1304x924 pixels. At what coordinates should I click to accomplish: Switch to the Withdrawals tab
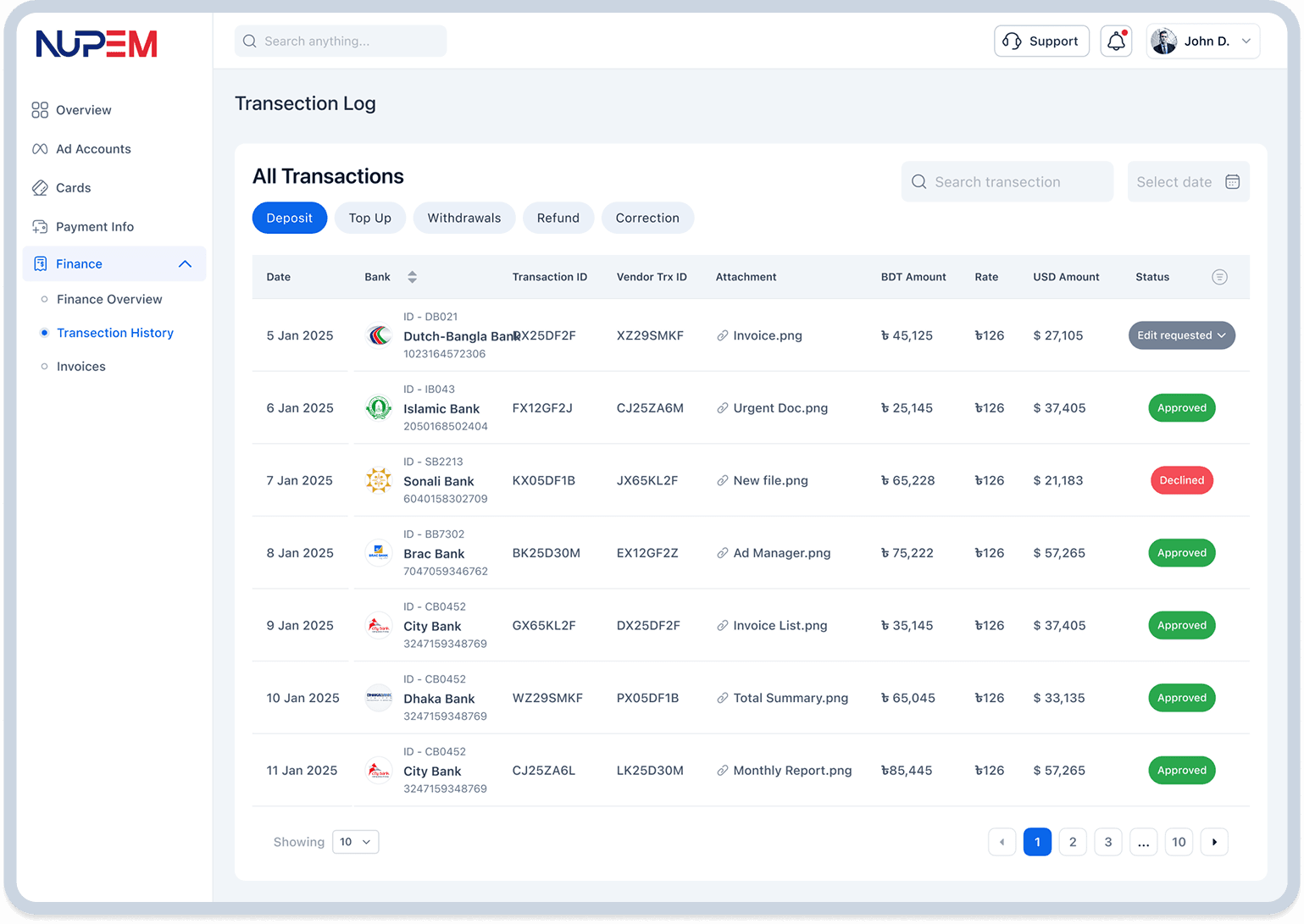463,218
